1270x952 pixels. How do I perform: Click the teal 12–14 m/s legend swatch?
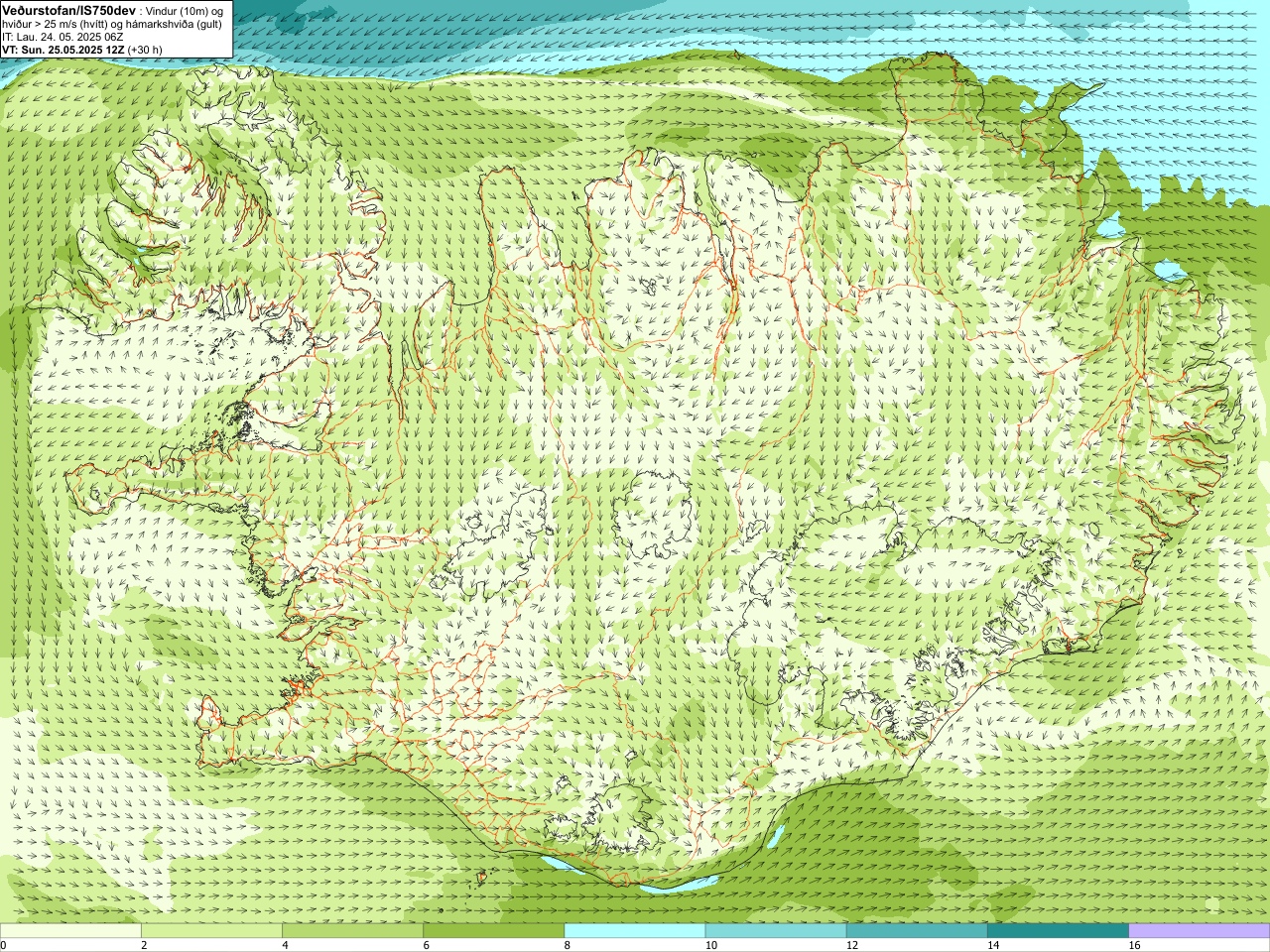tap(917, 931)
